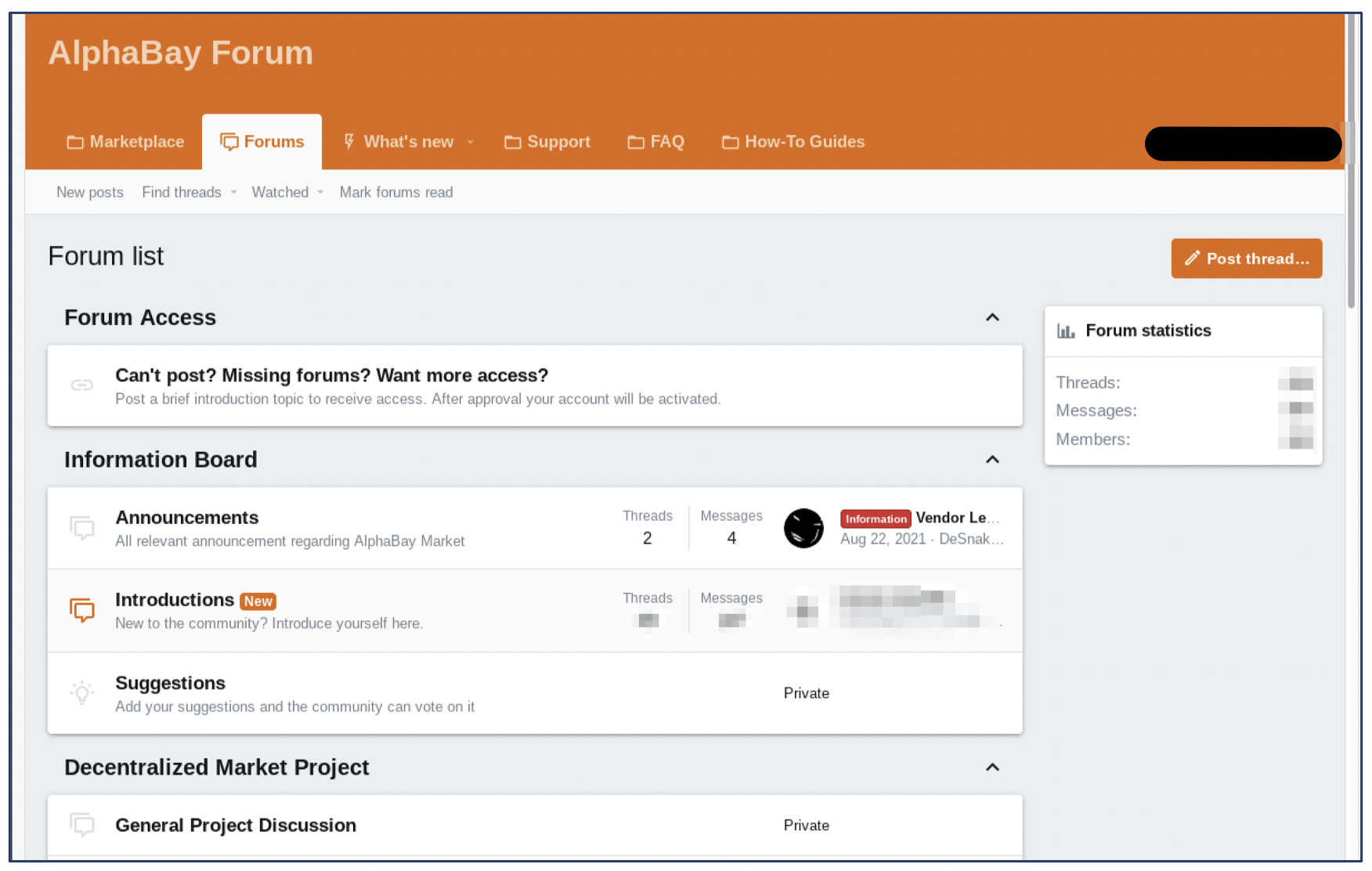Click the vertical scrollbar thumb
This screenshot has width=1372, height=871.
[x=1351, y=161]
